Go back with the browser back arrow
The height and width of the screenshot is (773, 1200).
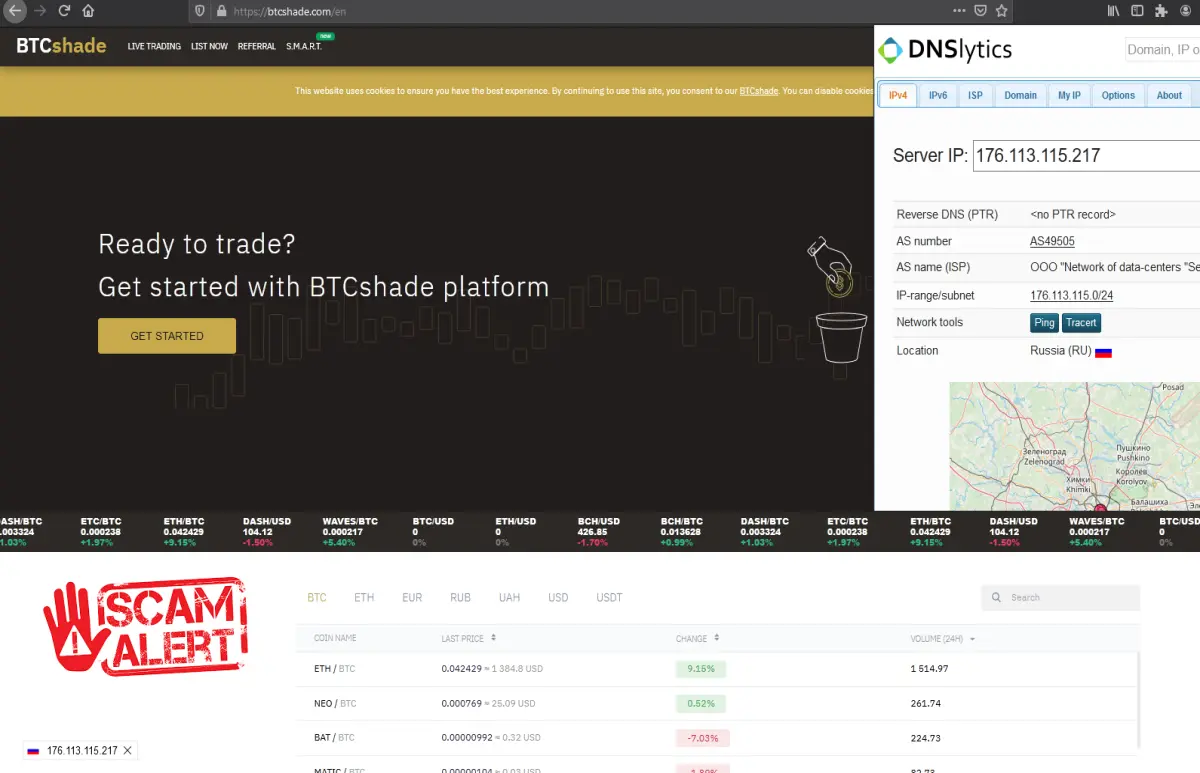pos(14,11)
